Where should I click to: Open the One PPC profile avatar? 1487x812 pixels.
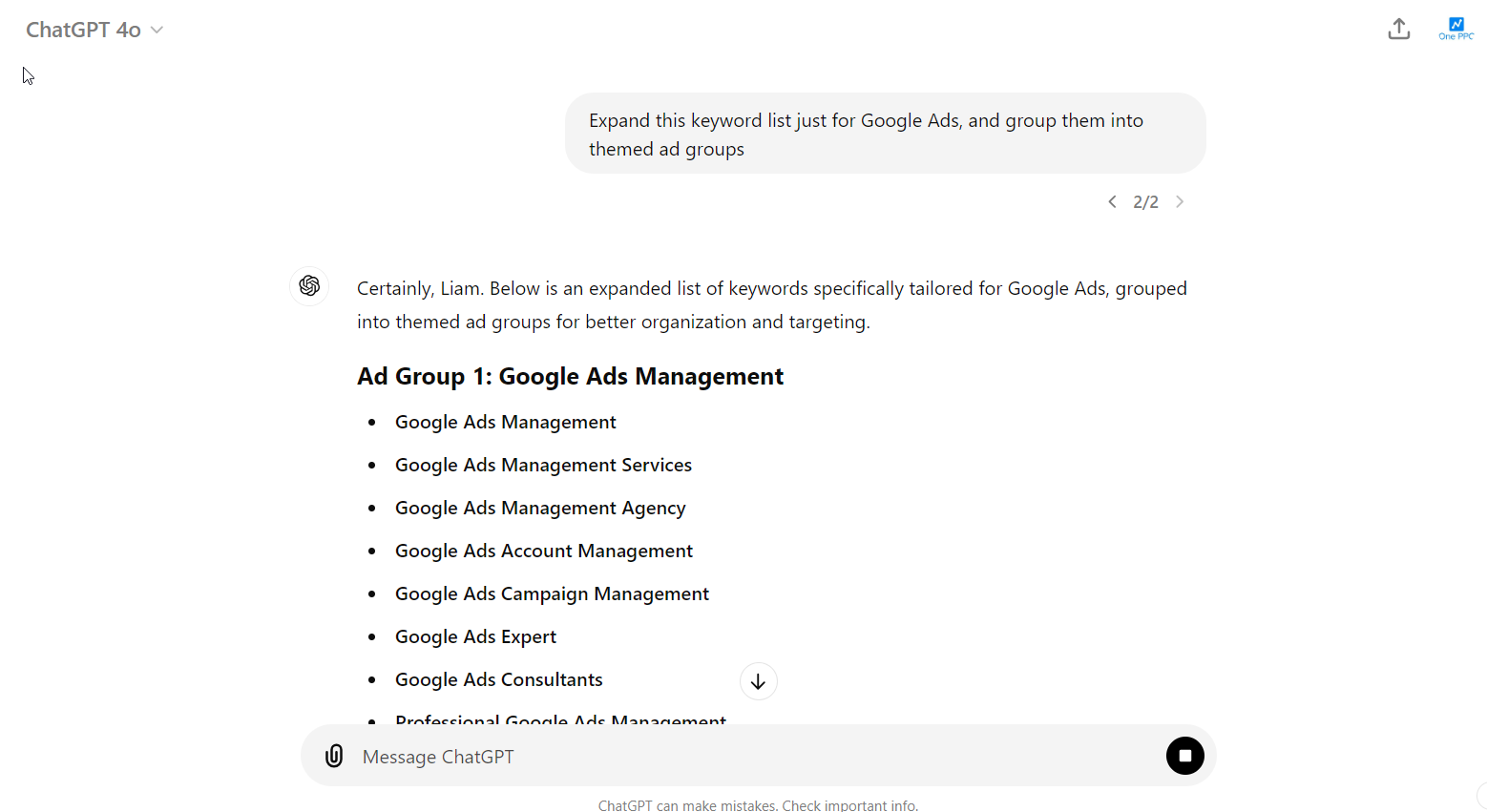coord(1456,29)
